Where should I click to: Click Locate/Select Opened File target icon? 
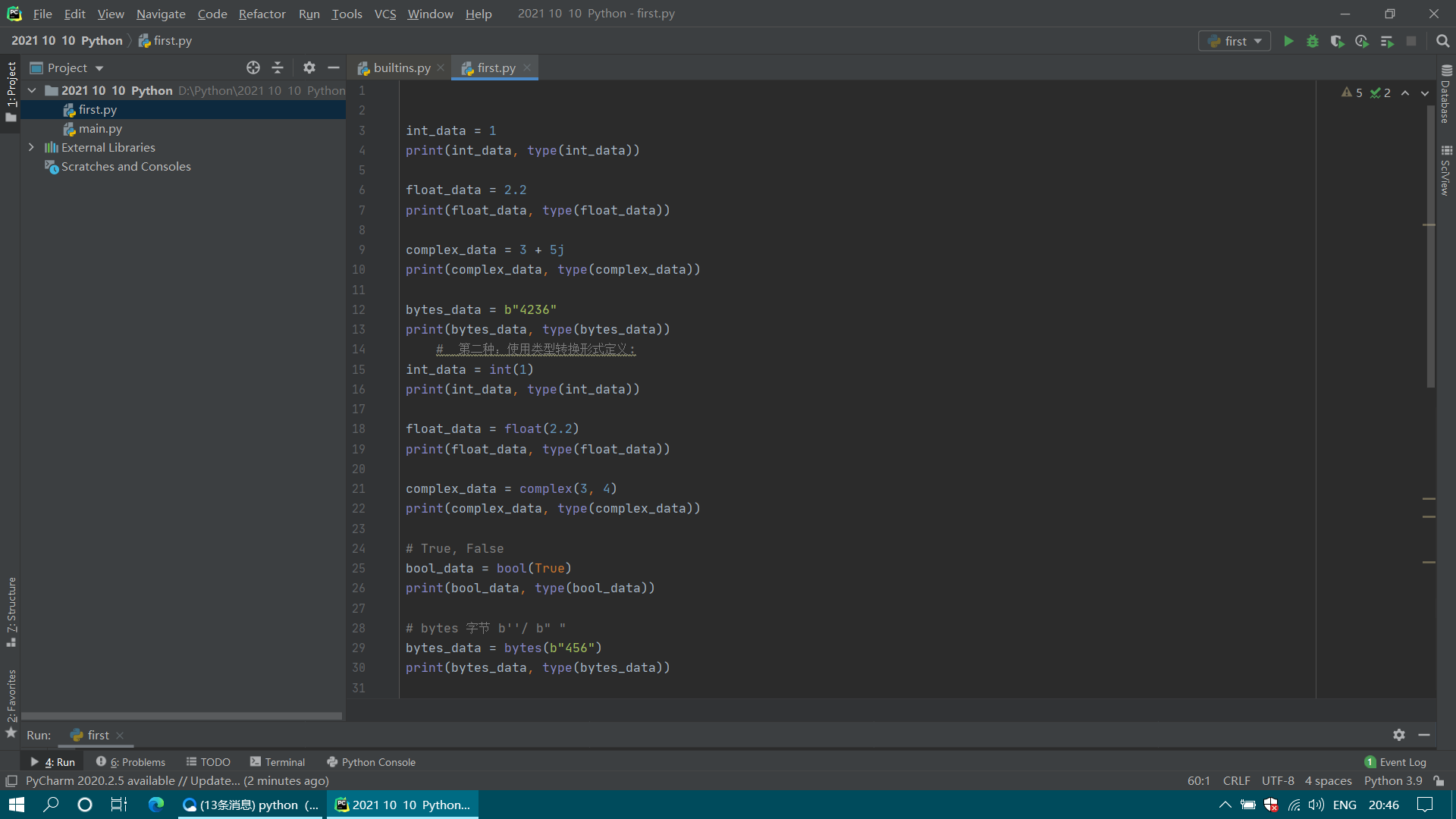[253, 67]
